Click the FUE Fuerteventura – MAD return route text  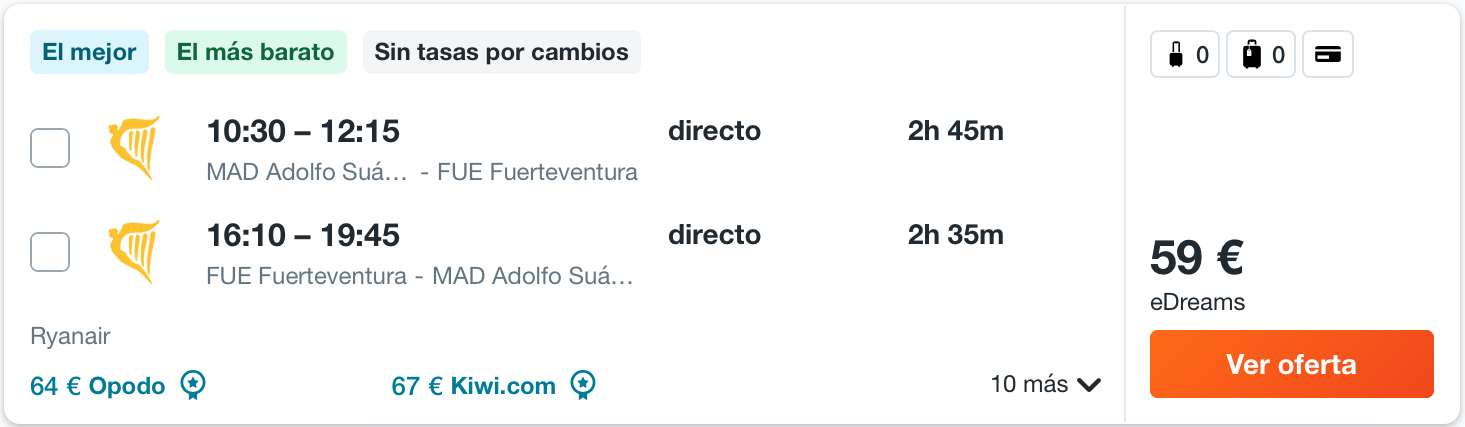pos(420,276)
